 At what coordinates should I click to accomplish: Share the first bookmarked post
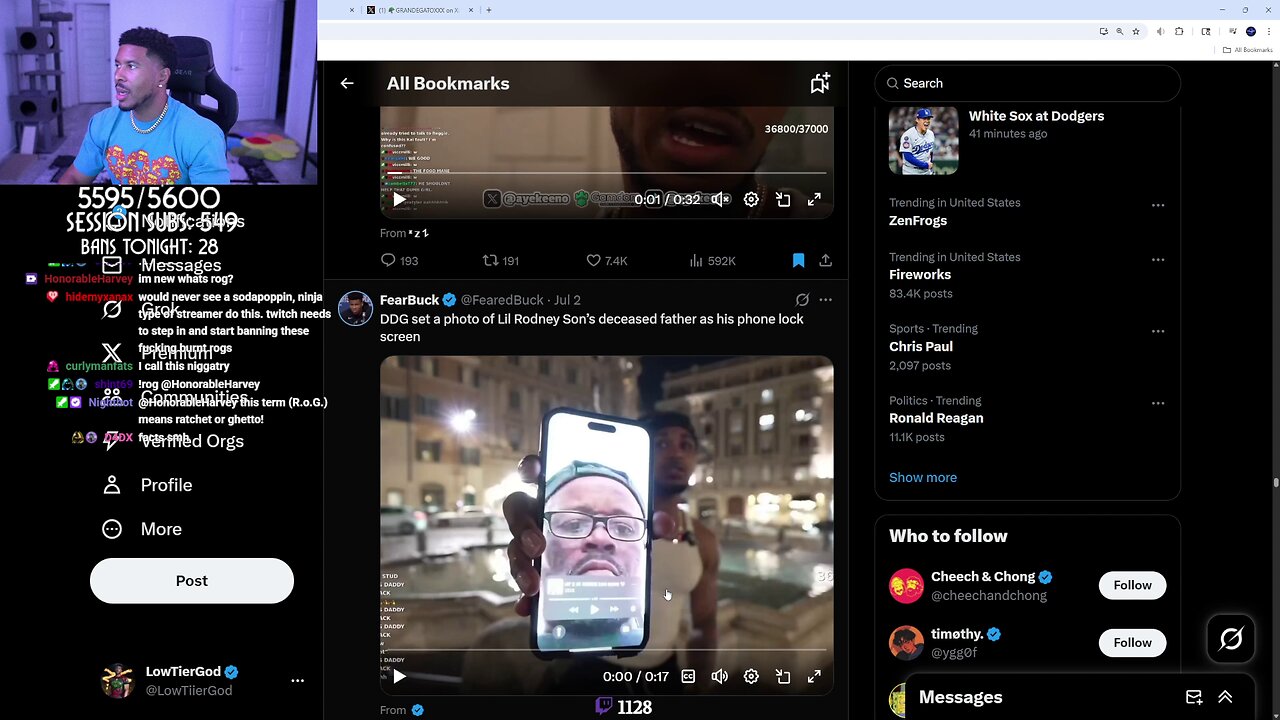(825, 261)
